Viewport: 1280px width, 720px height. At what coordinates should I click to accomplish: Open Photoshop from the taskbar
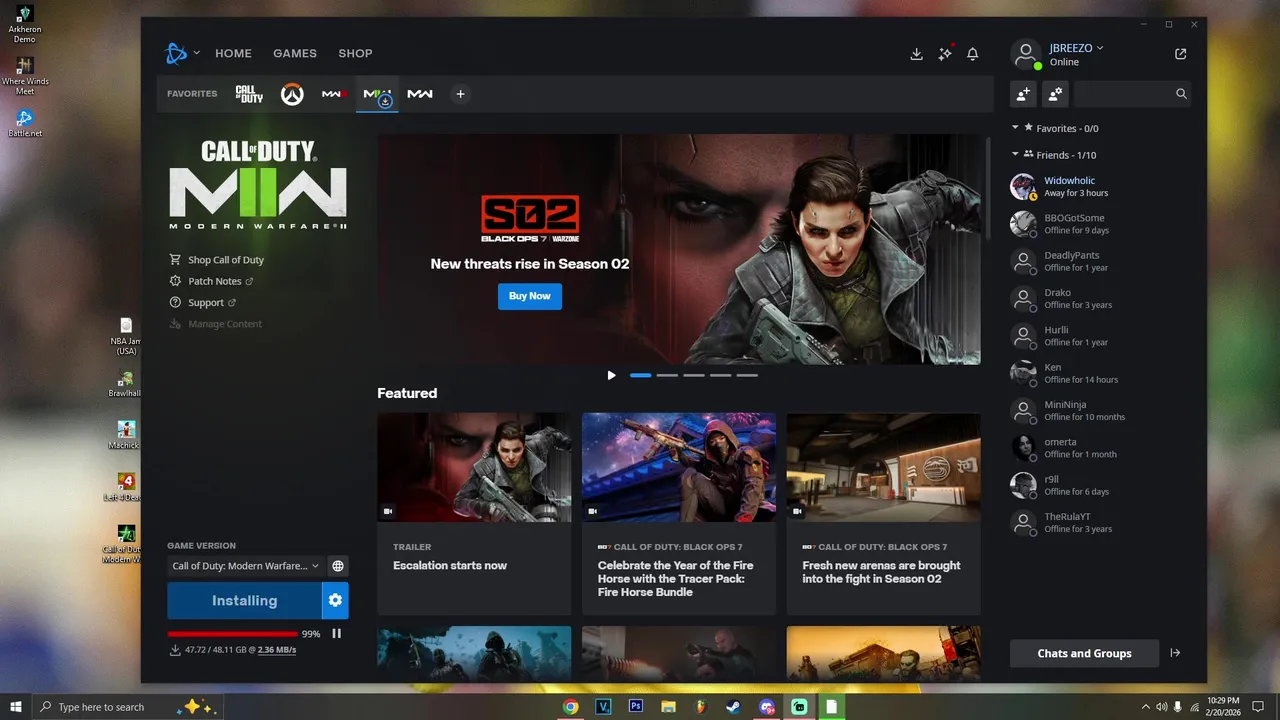(635, 706)
